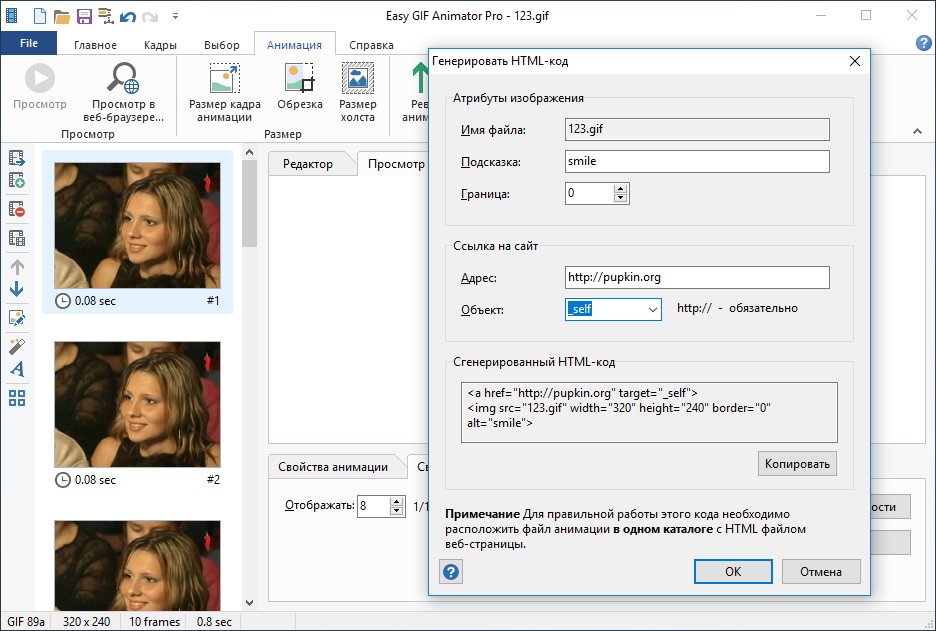Click the help icon in ribbon corner
This screenshot has width=936, height=631.
923,43
